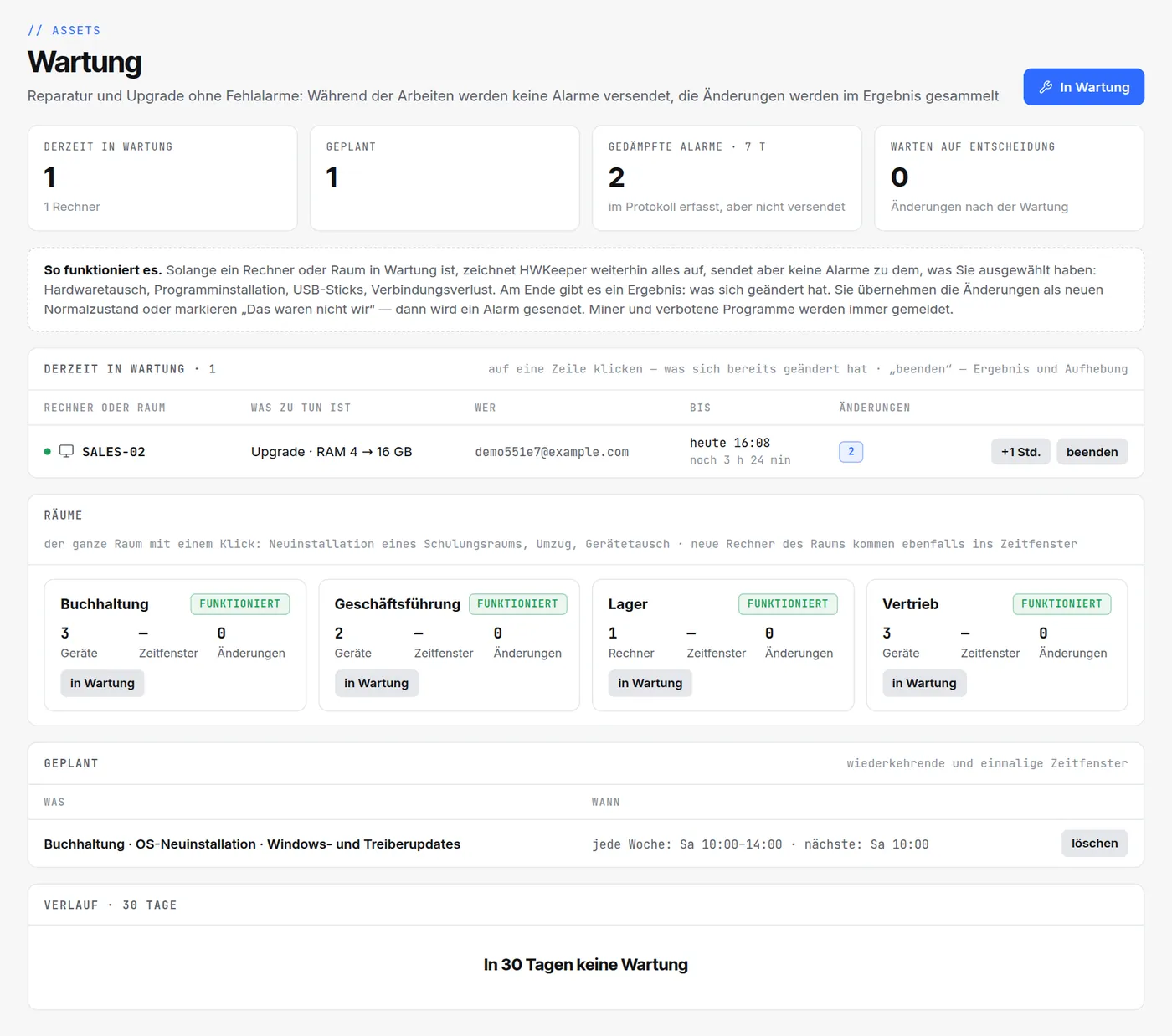Select the Geschäftsführung room card title
The image size is (1172, 1036).
398,604
